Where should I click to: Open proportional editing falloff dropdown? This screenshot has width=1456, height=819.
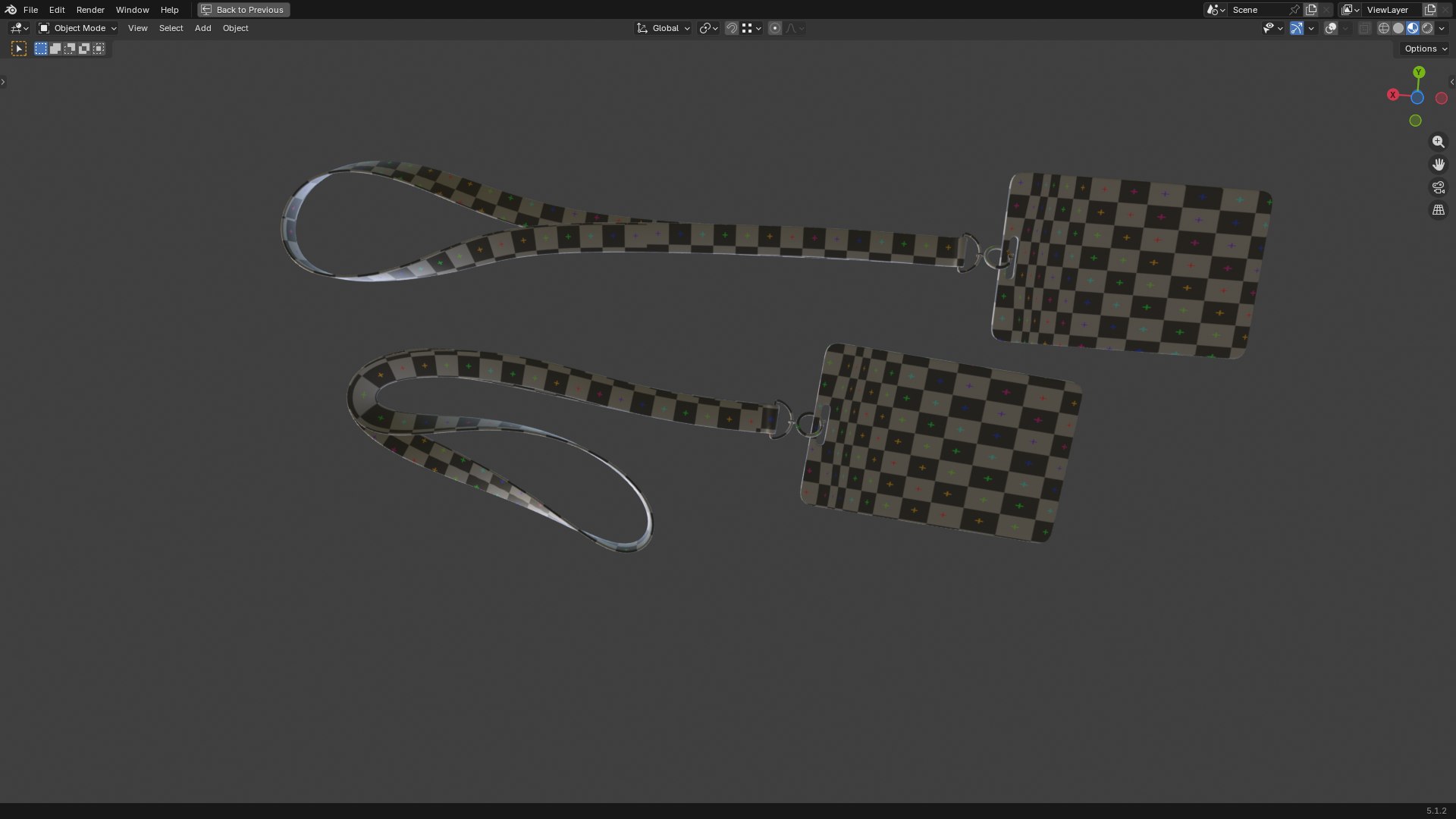point(795,28)
